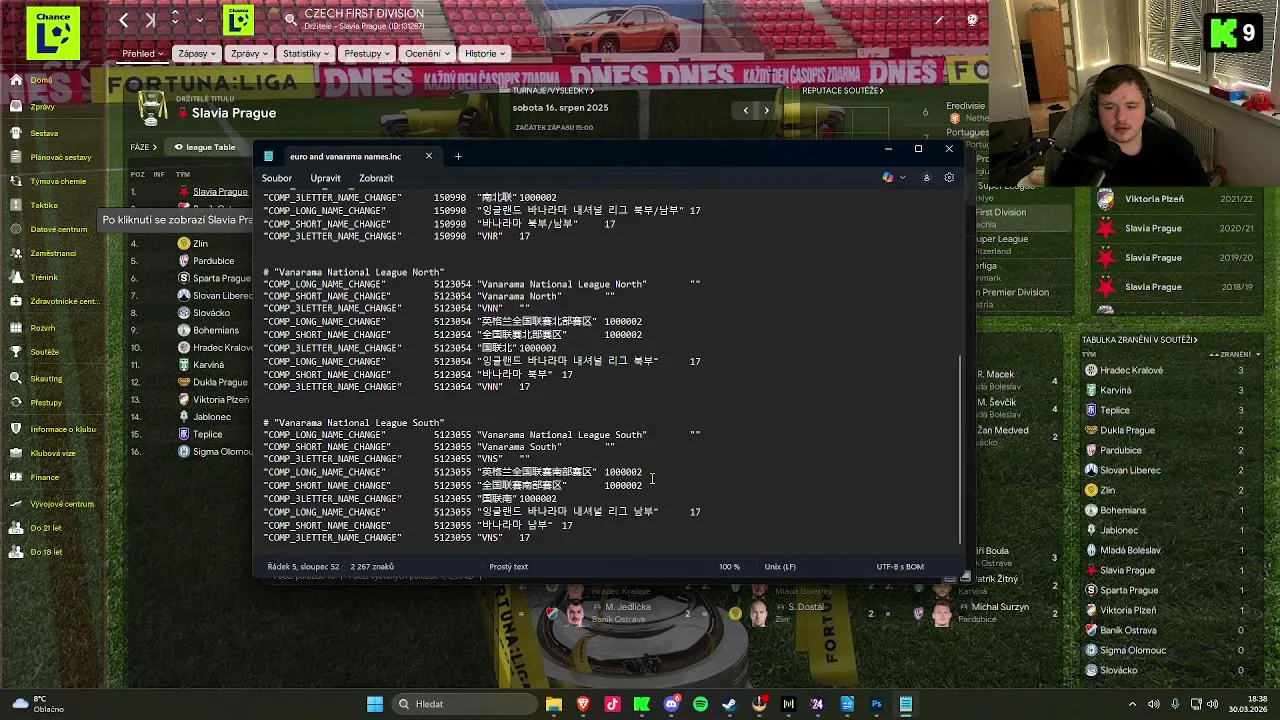Open Zprávy dropdown in top menu
The width and height of the screenshot is (1280, 720).
coord(249,53)
